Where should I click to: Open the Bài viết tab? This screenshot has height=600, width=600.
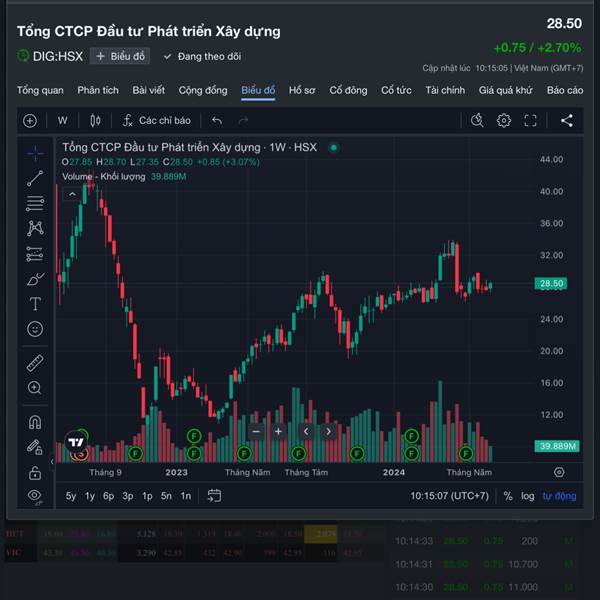[x=148, y=90]
